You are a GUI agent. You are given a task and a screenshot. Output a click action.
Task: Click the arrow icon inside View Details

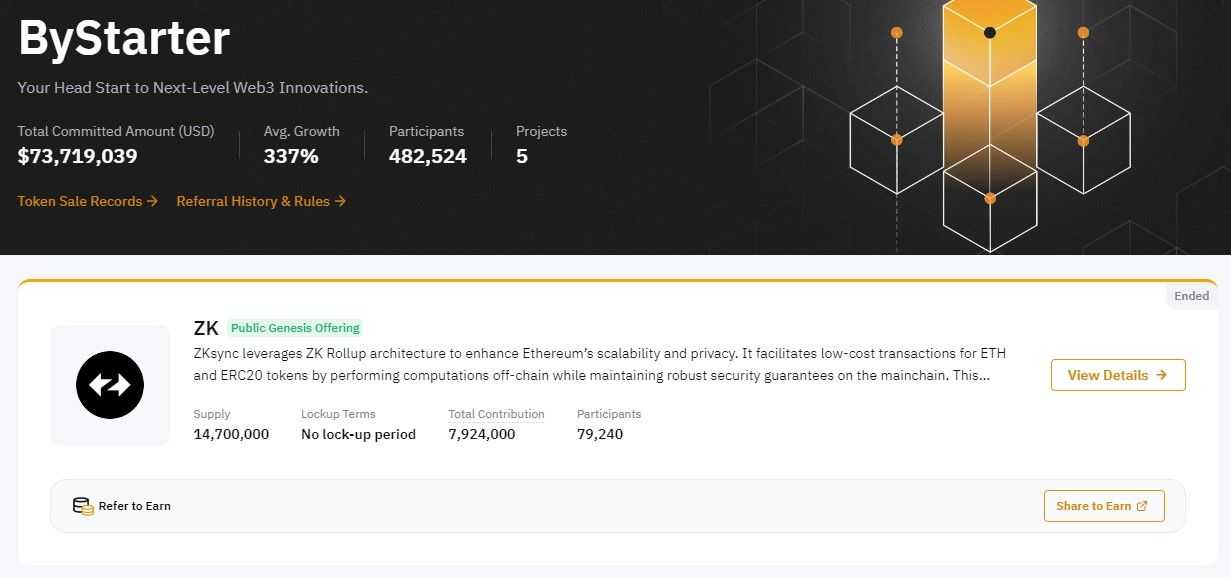point(1161,375)
